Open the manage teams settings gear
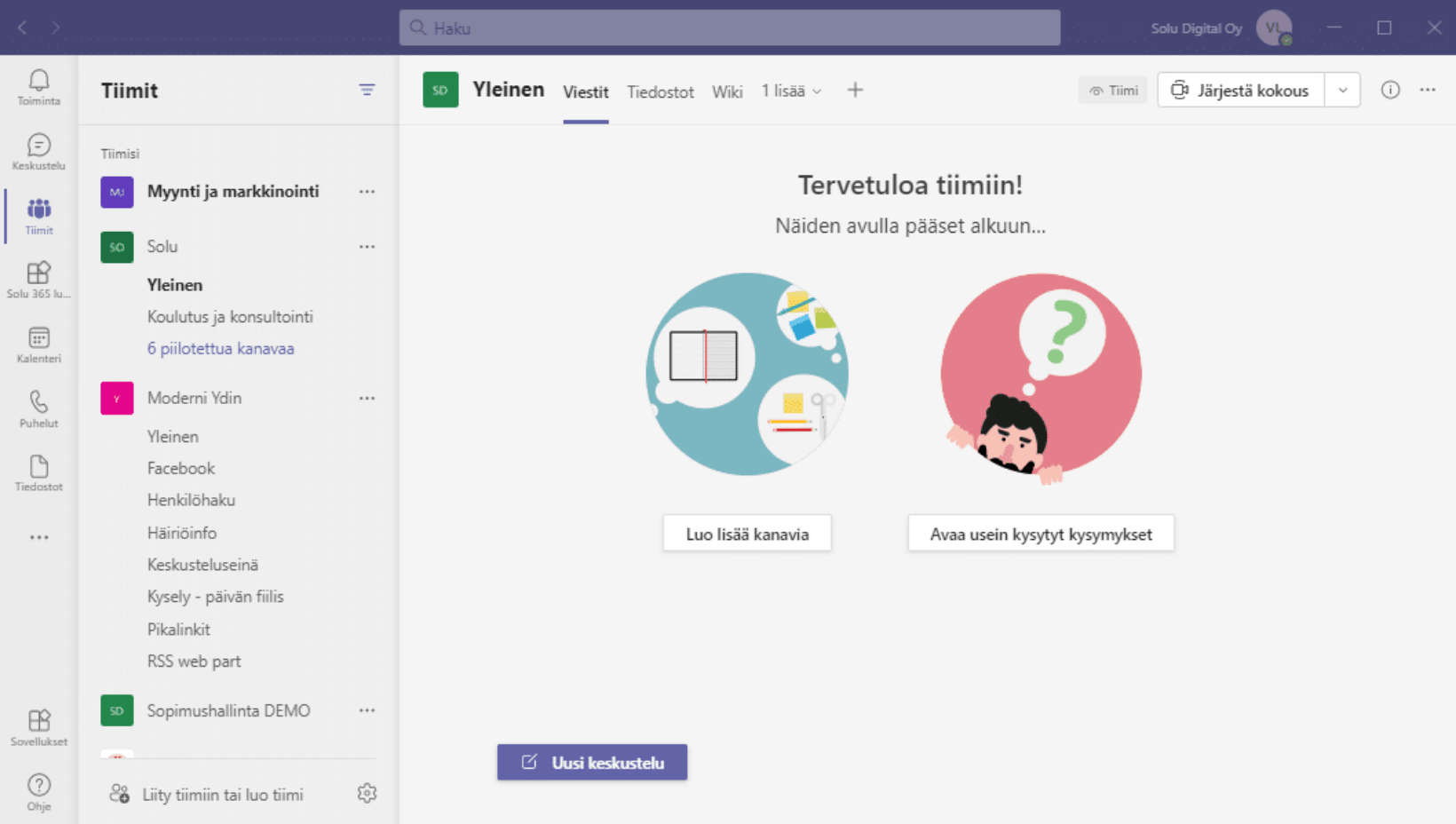 pyautogui.click(x=367, y=793)
